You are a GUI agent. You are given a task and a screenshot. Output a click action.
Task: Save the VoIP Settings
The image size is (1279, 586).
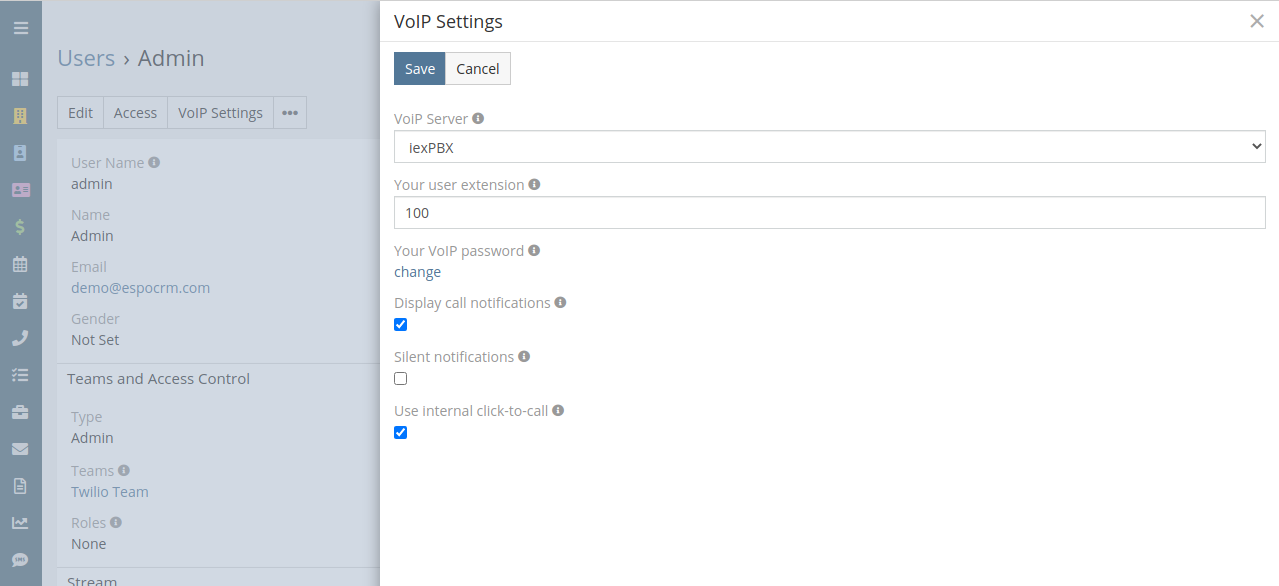coord(419,68)
